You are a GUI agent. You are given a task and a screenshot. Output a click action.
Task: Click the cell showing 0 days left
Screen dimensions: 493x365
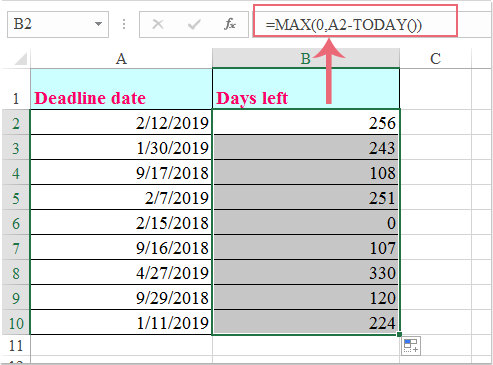click(x=306, y=222)
